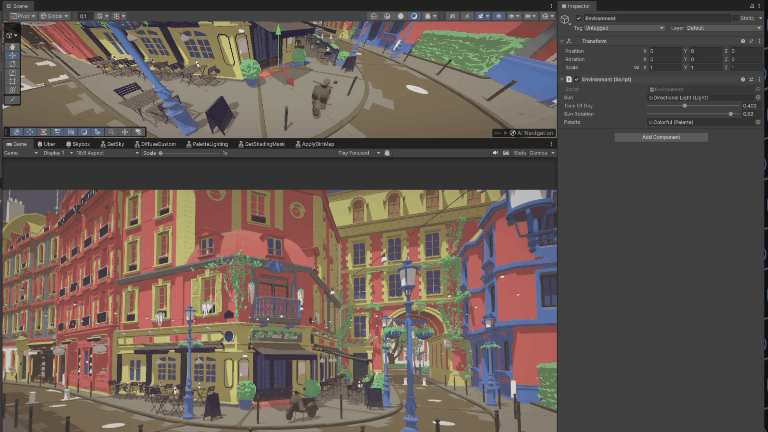Open Transform component presets icon

(751, 41)
